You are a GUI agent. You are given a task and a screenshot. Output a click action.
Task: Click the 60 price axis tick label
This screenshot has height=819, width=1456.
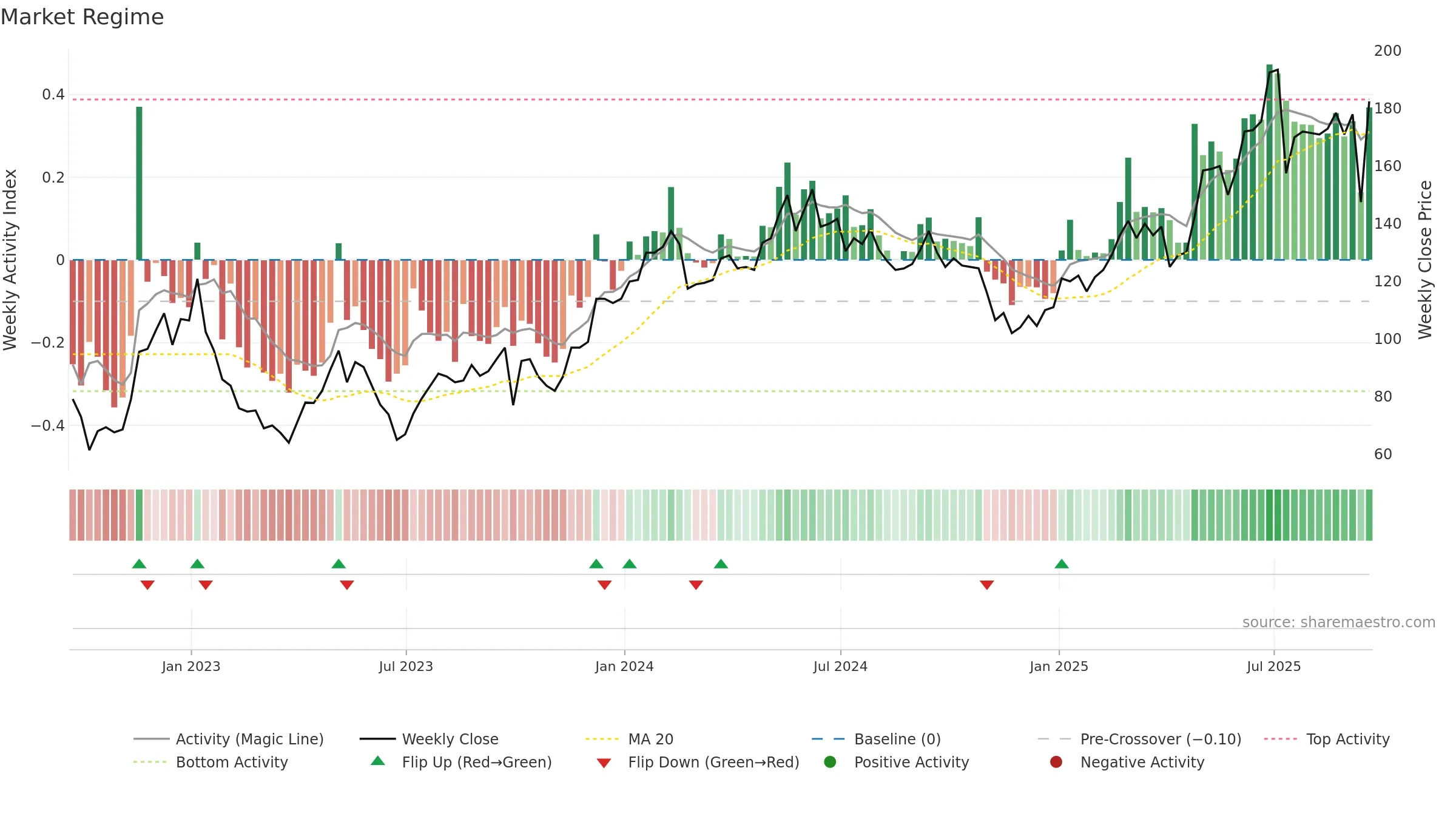1383,454
